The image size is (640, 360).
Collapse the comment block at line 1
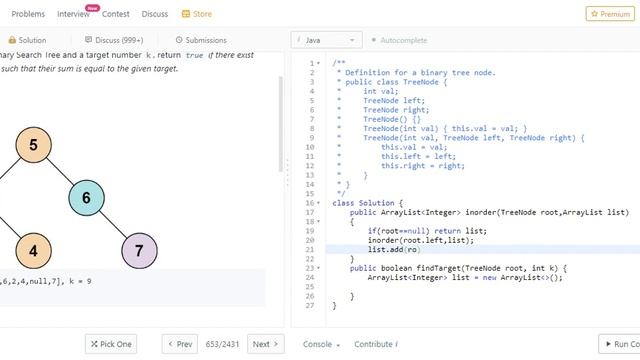coord(318,63)
